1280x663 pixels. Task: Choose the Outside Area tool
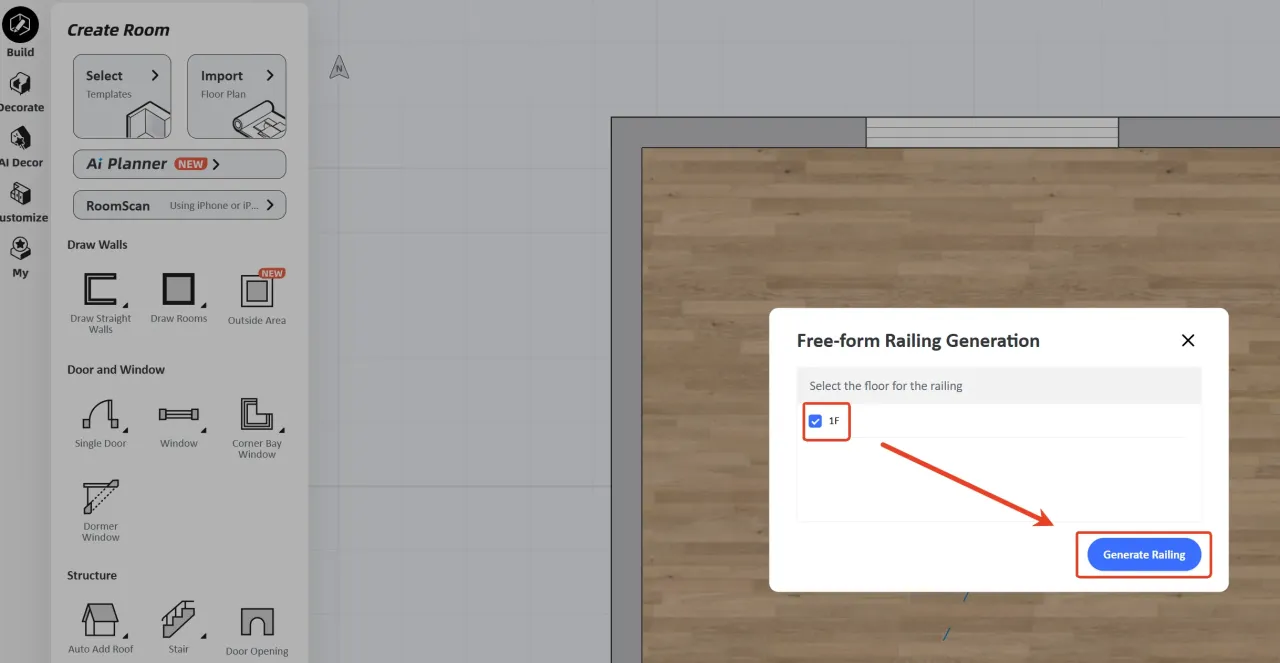tap(257, 292)
